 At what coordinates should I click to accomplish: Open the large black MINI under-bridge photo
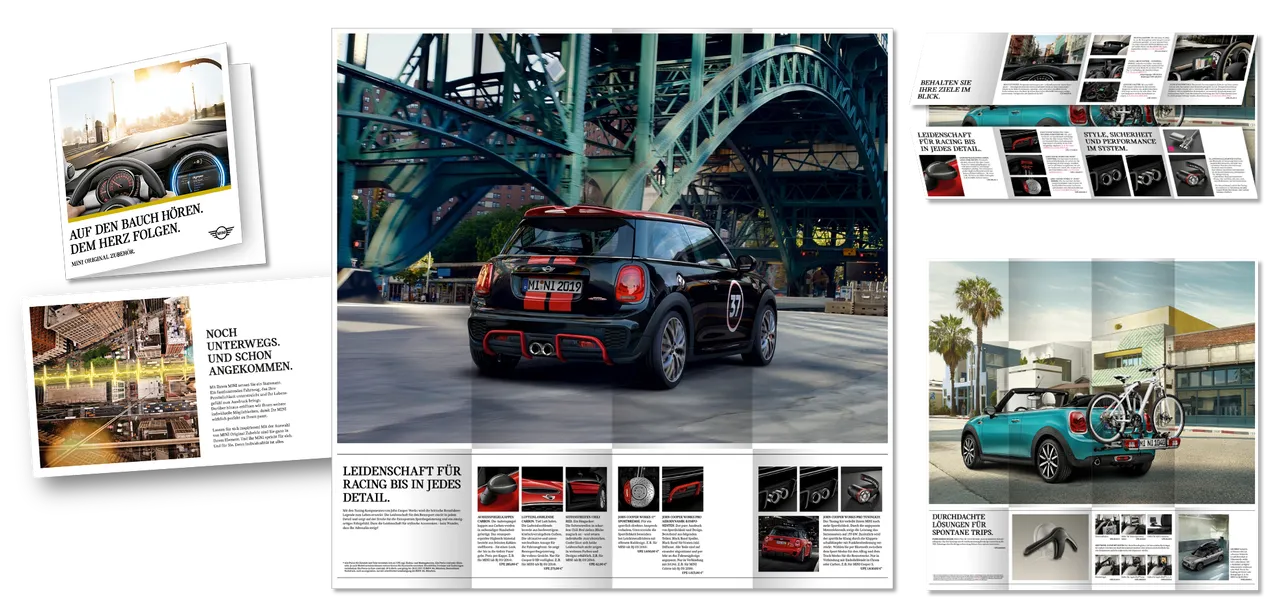(612, 238)
